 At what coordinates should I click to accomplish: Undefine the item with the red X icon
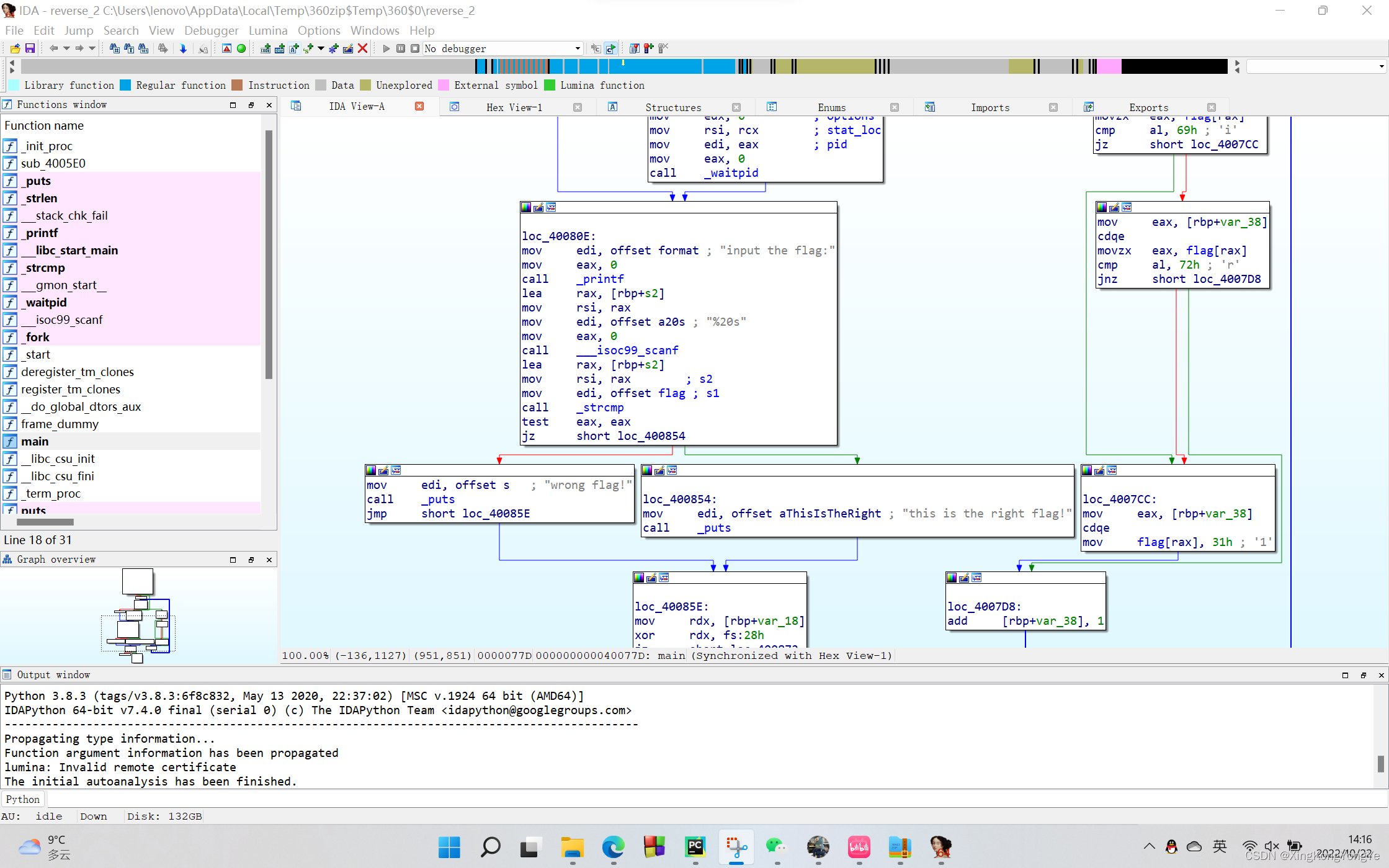click(x=363, y=48)
